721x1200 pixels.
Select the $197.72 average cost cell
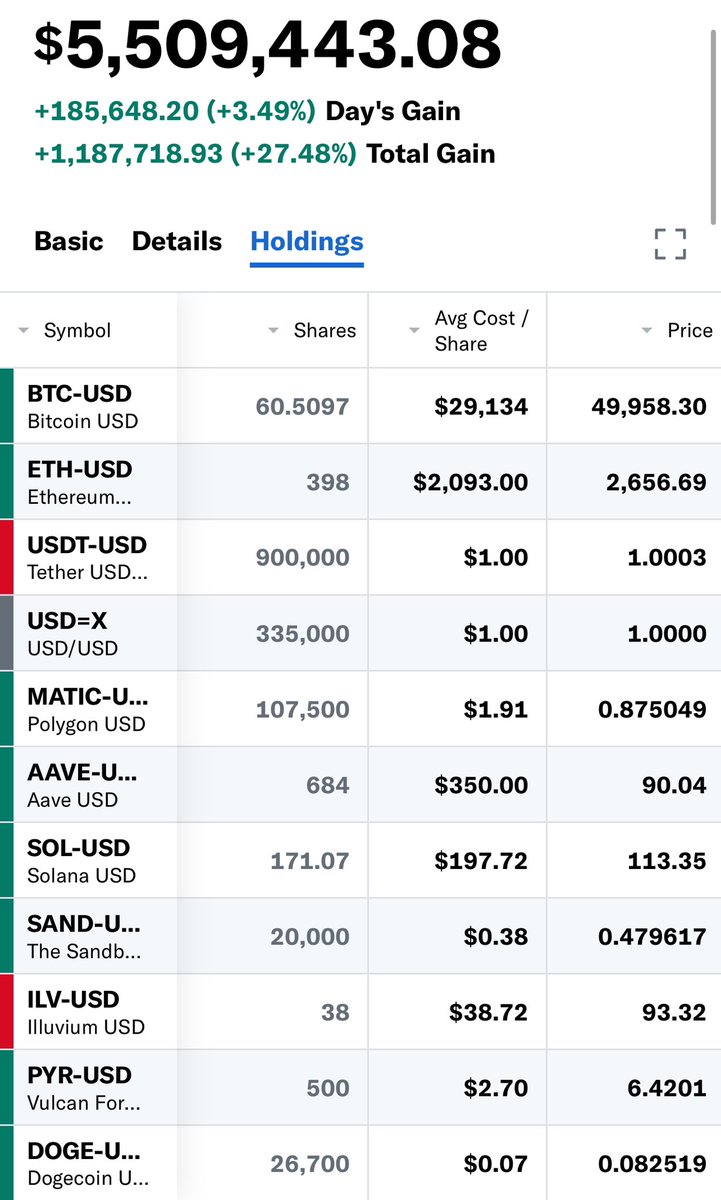click(x=457, y=861)
